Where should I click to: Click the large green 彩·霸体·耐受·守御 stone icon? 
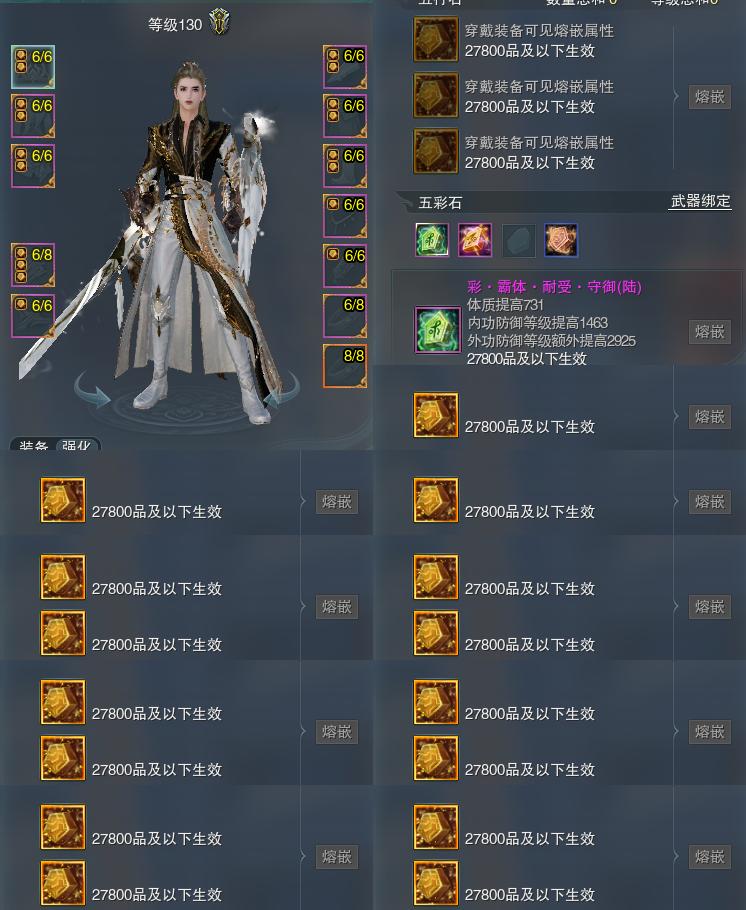[436, 330]
